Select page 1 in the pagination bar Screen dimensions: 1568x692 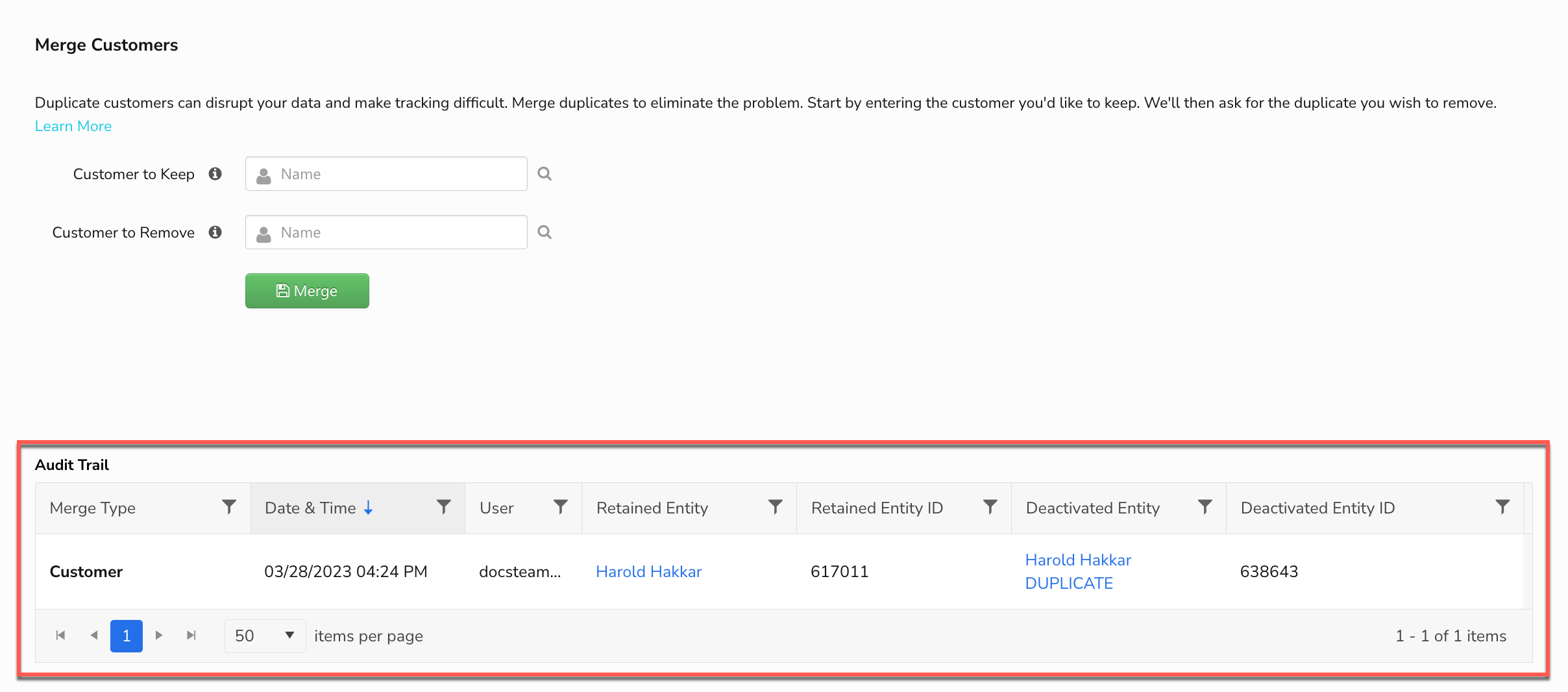pyautogui.click(x=126, y=636)
